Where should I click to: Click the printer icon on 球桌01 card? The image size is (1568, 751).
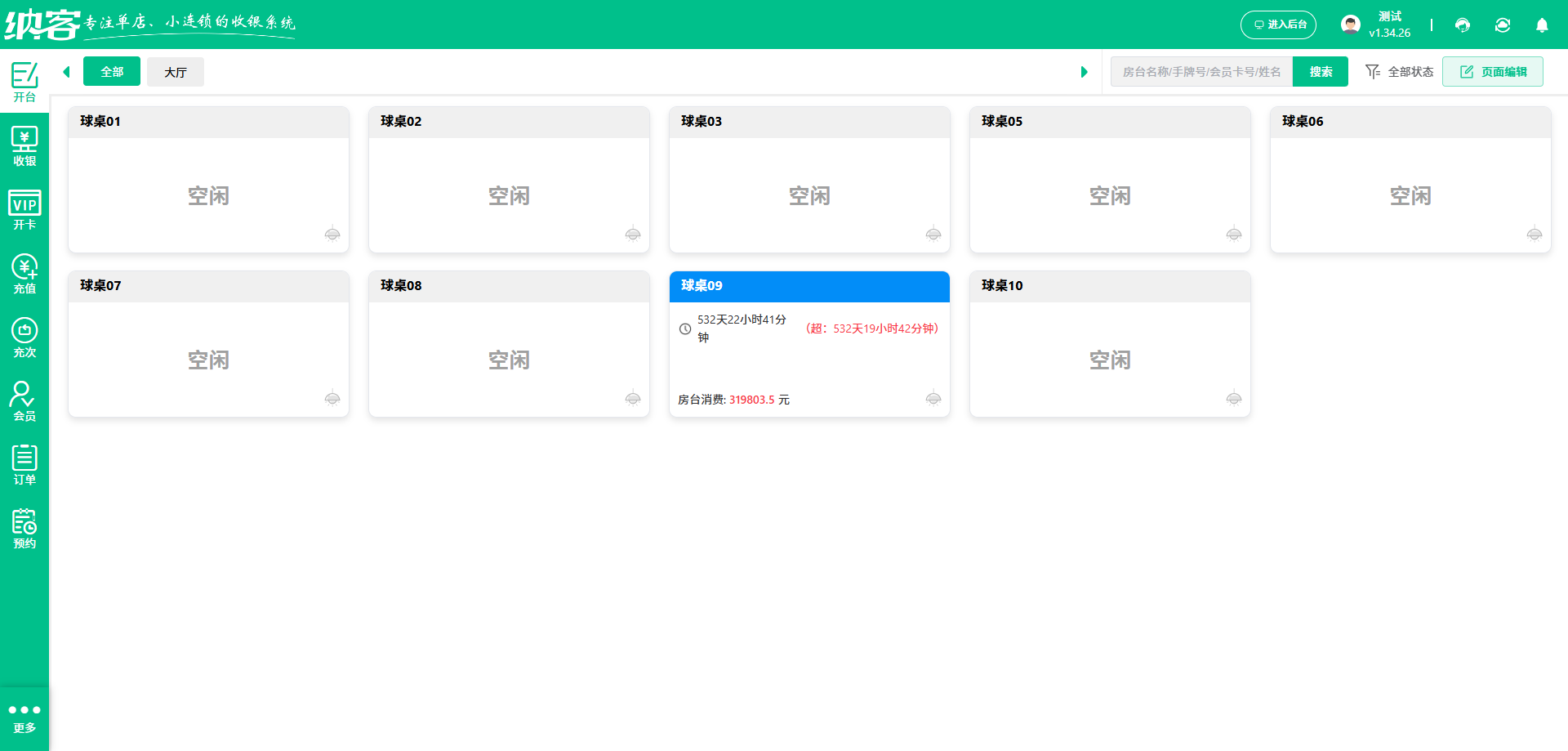pos(332,235)
